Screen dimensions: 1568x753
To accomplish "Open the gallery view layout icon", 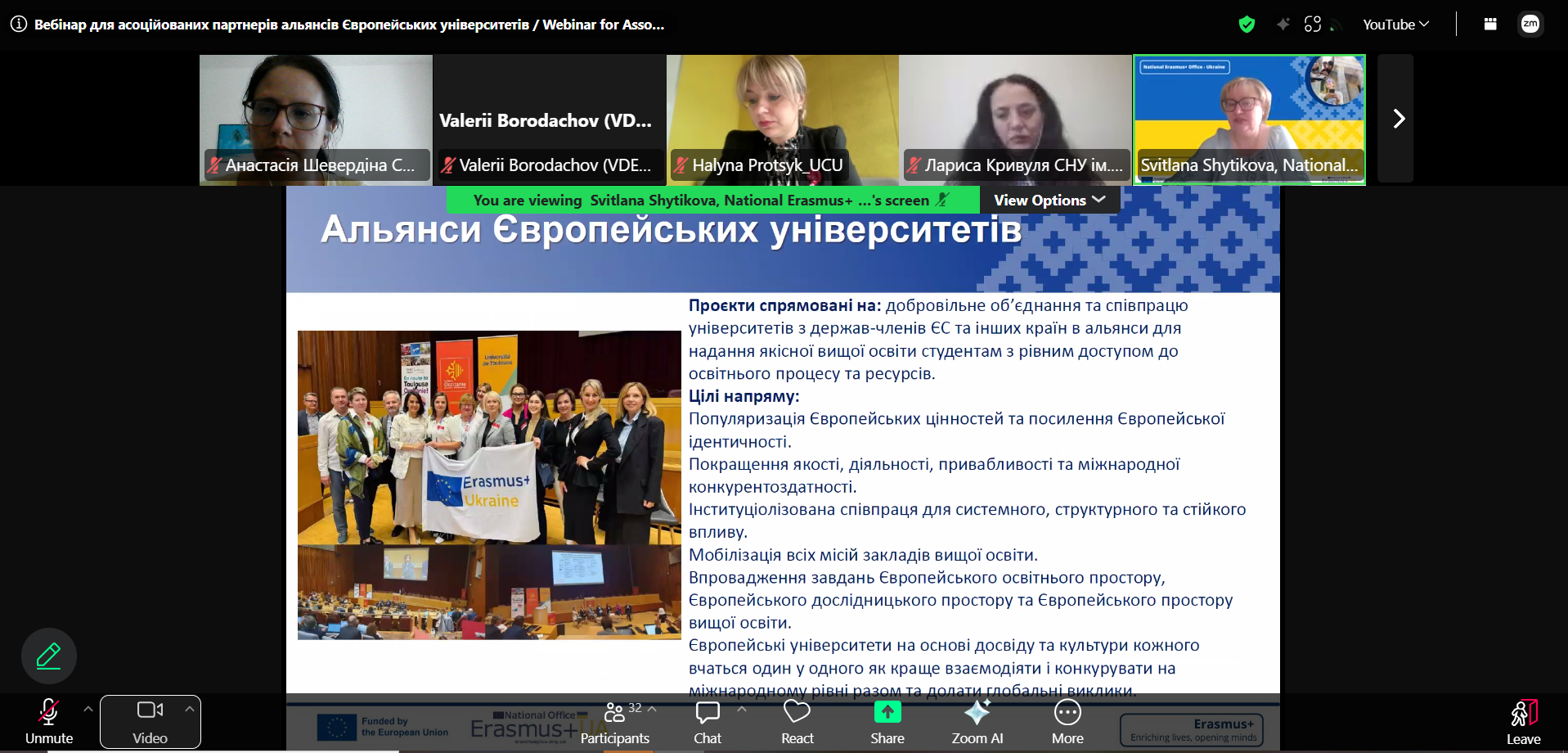I will click(1490, 25).
